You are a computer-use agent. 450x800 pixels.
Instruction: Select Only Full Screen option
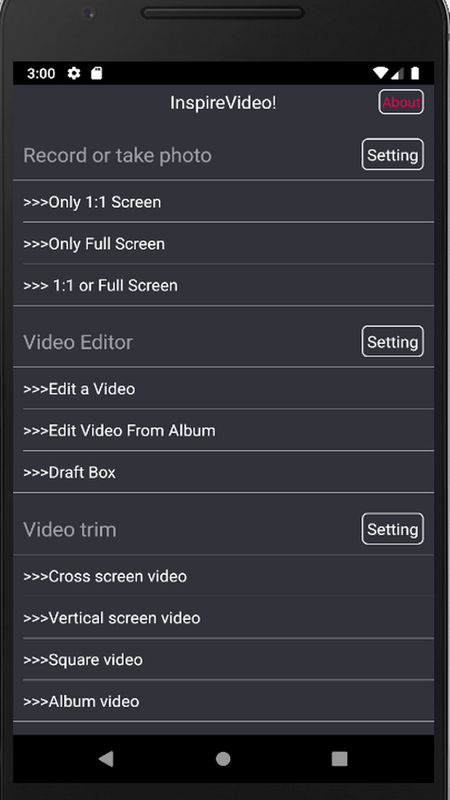coord(223,243)
